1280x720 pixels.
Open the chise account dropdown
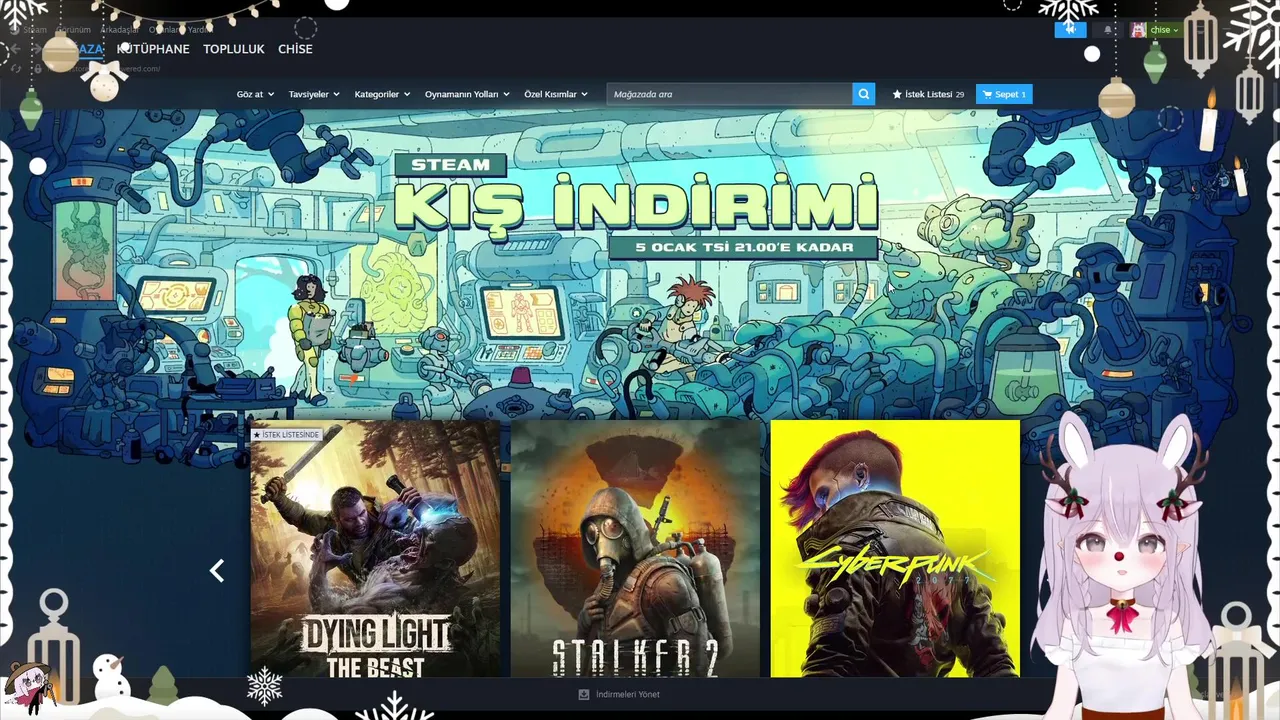pyautogui.click(x=1164, y=30)
